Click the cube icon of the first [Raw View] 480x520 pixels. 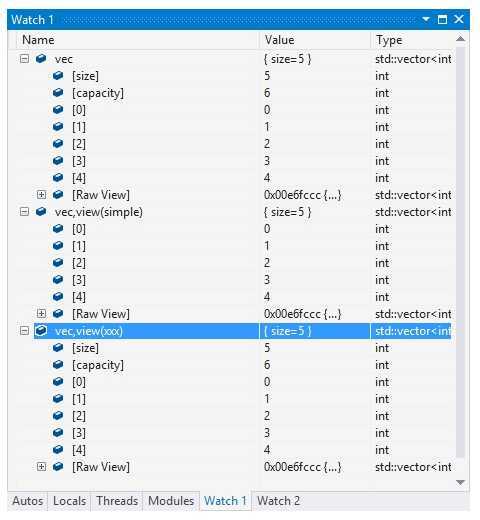point(58,194)
